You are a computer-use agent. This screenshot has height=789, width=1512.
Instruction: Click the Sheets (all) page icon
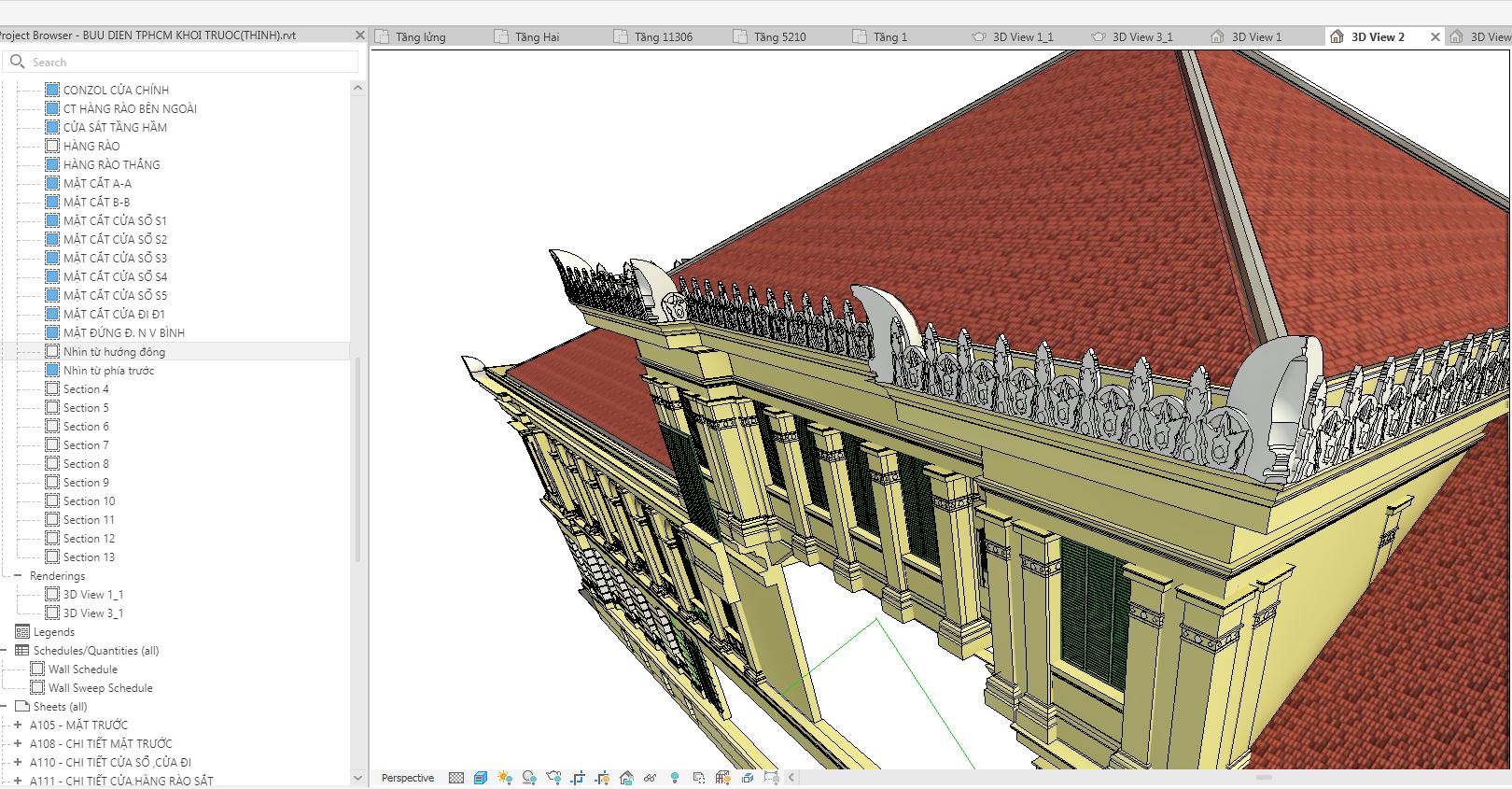tap(22, 707)
